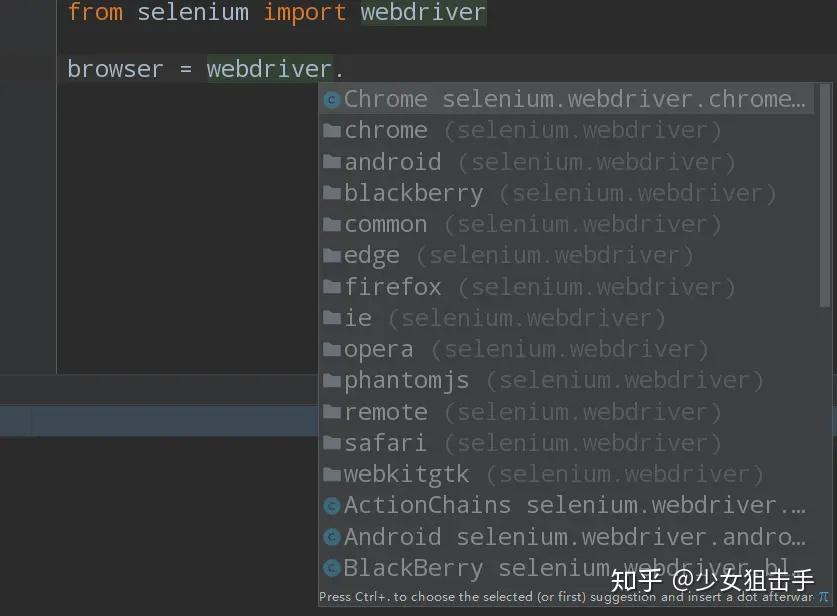Click class icon beside ActionChains suggestion
Image resolution: width=837 pixels, height=616 pixels.
[332, 506]
